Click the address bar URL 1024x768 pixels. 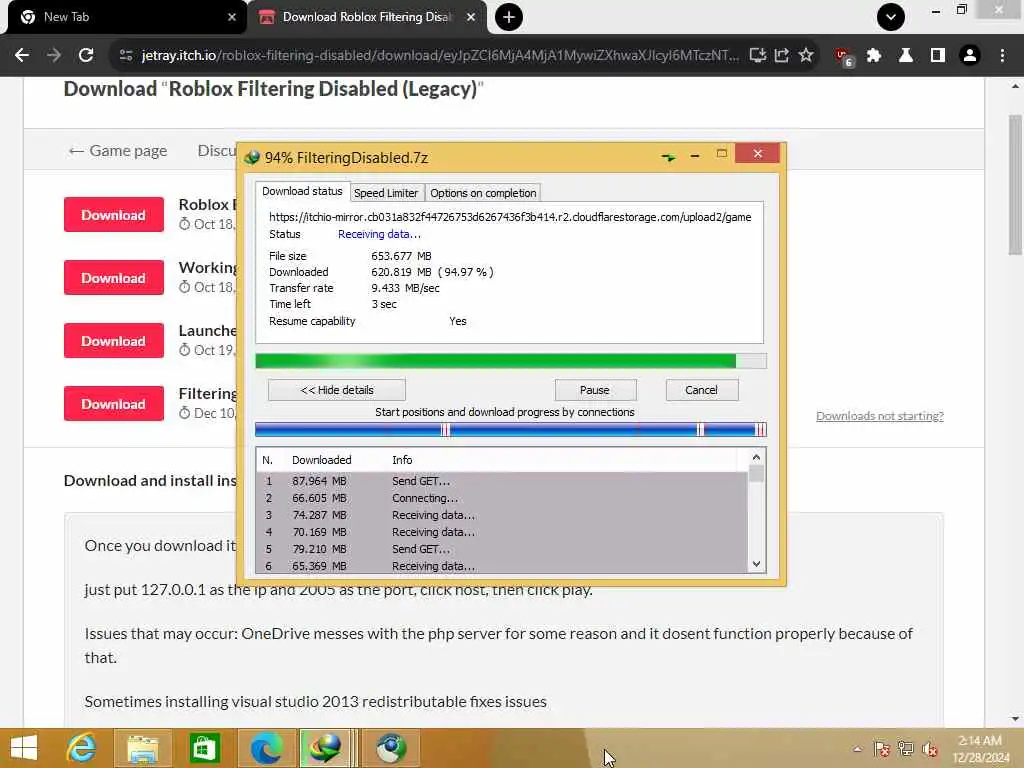point(440,56)
